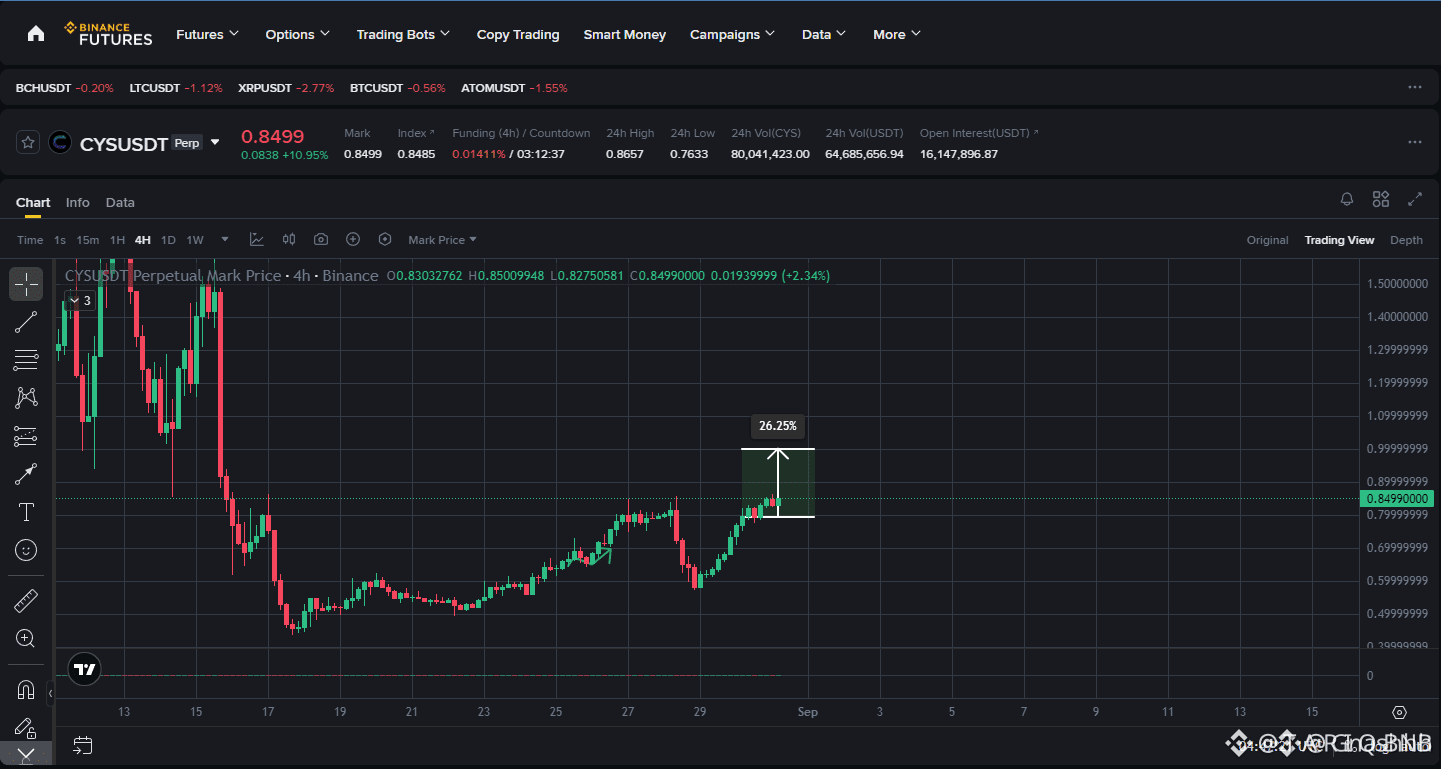The image size is (1441, 769).
Task: Select the zoom-in tool
Action: click(26, 639)
